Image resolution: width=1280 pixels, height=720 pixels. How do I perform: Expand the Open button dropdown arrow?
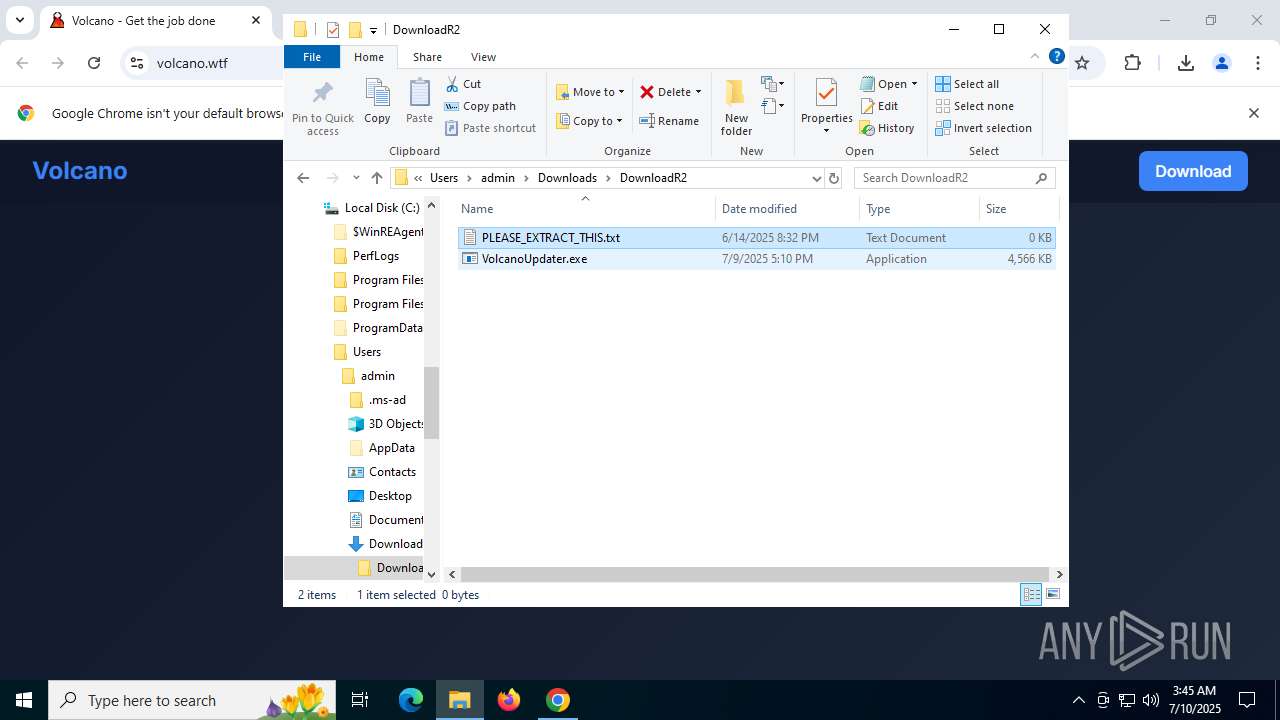[x=914, y=84]
